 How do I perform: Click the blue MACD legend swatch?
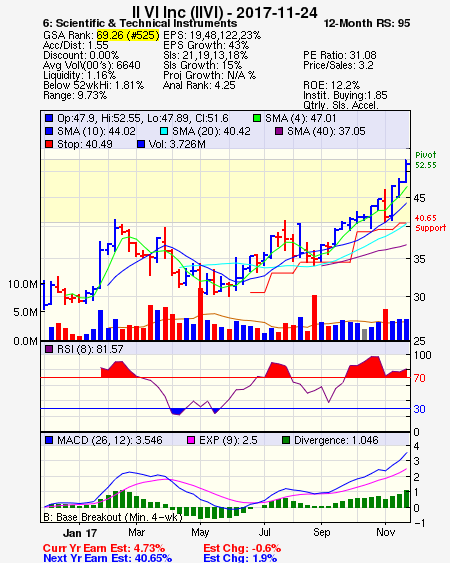pos(49,440)
